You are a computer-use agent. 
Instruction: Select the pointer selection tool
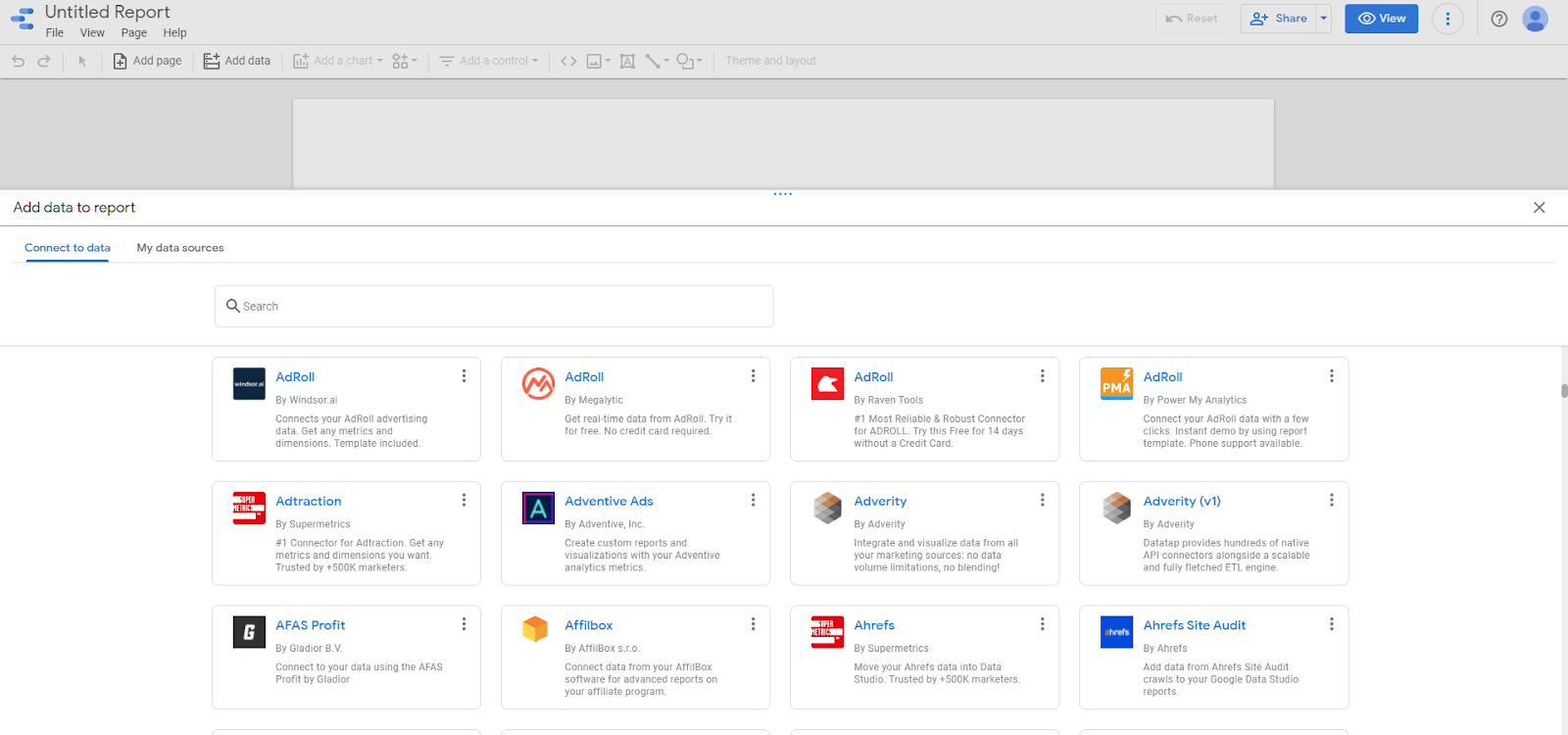click(x=82, y=61)
